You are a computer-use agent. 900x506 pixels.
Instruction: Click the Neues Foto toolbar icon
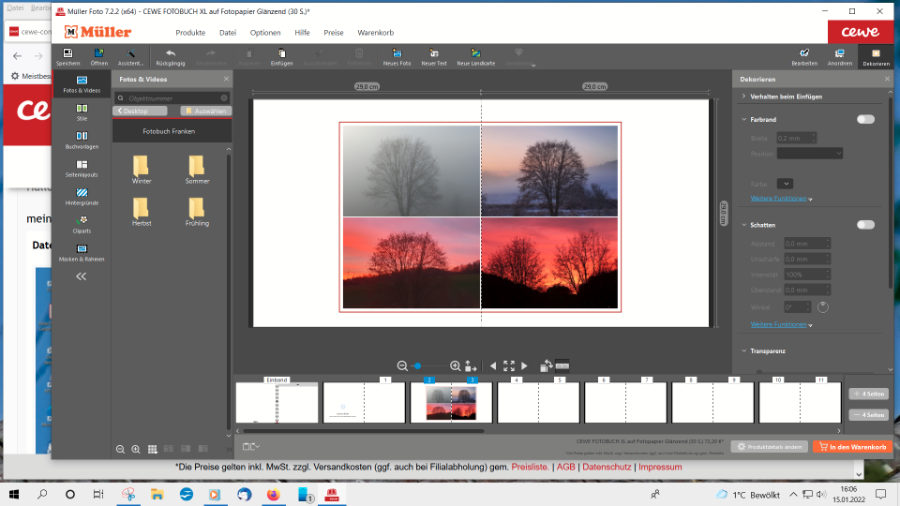396,56
